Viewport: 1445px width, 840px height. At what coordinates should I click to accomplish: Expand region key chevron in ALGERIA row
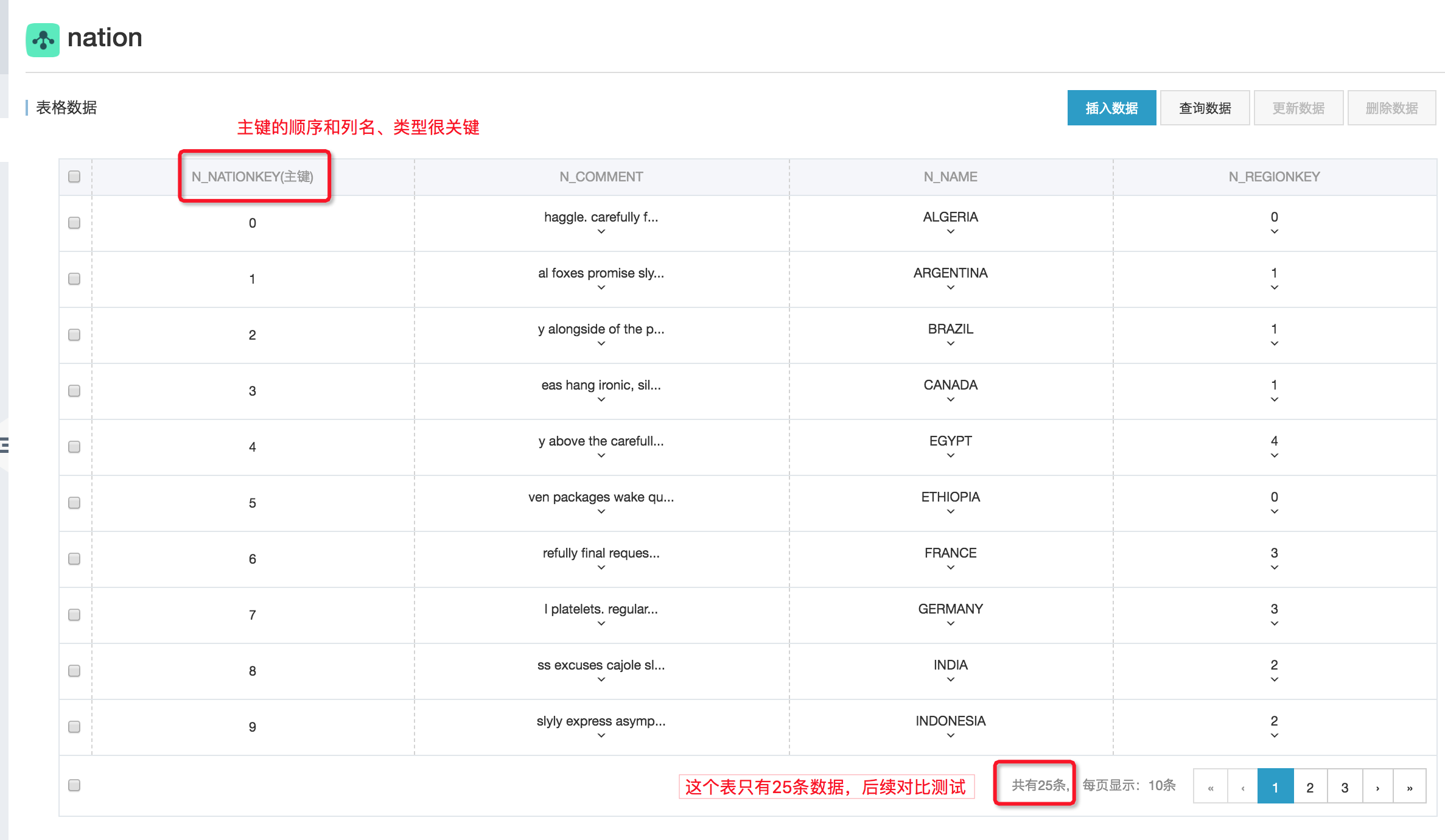click(1275, 231)
